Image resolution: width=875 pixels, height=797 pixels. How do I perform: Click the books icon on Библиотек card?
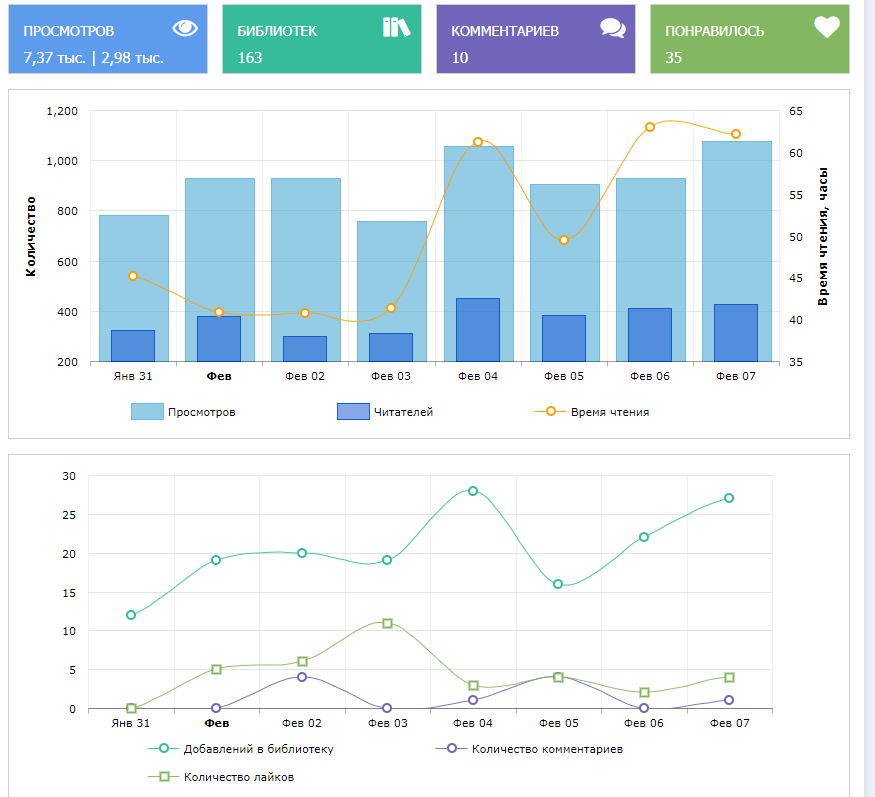point(397,27)
